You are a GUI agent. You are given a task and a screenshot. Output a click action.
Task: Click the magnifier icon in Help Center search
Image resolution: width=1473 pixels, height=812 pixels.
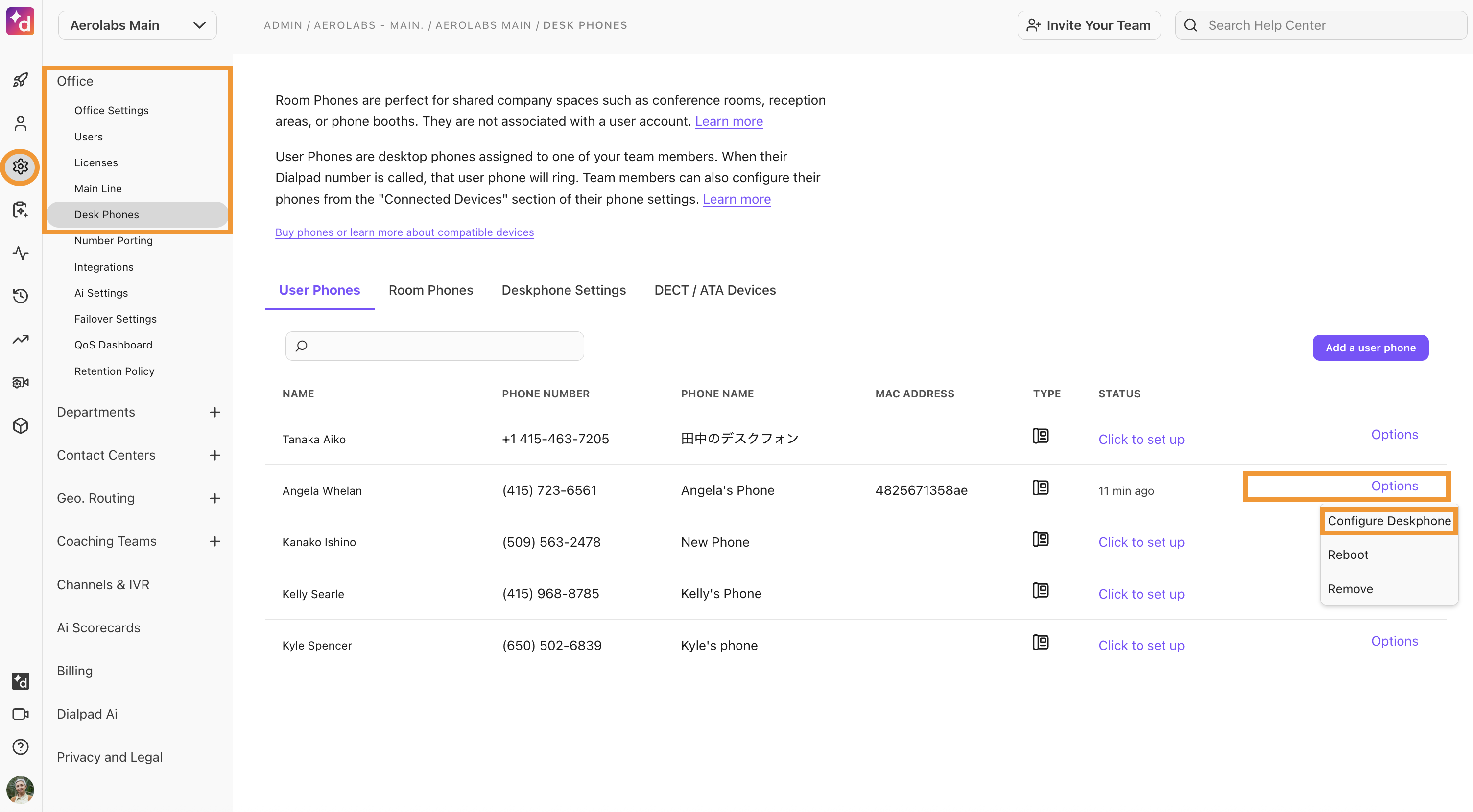[x=1190, y=25]
